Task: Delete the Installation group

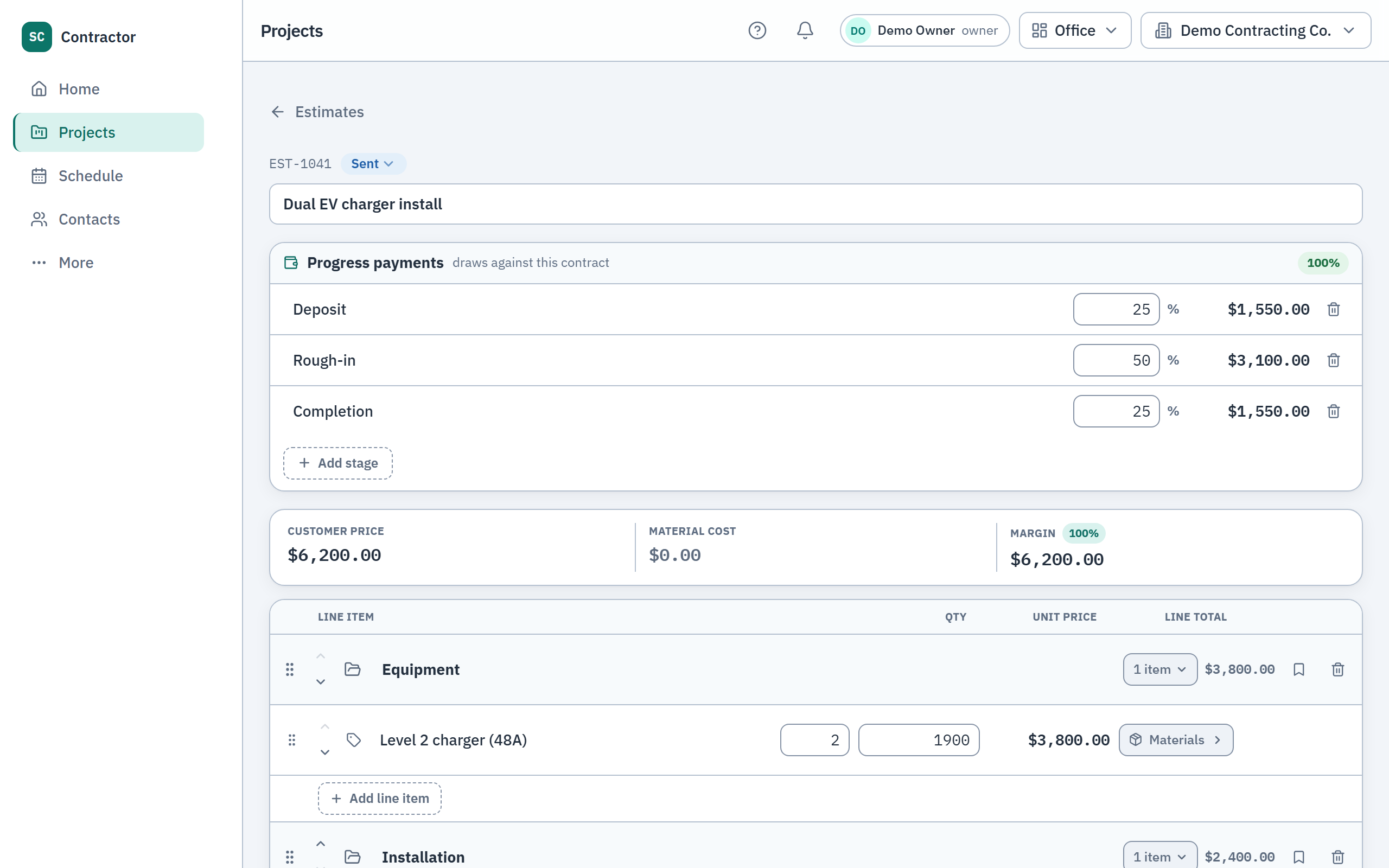Action: pyautogui.click(x=1338, y=857)
